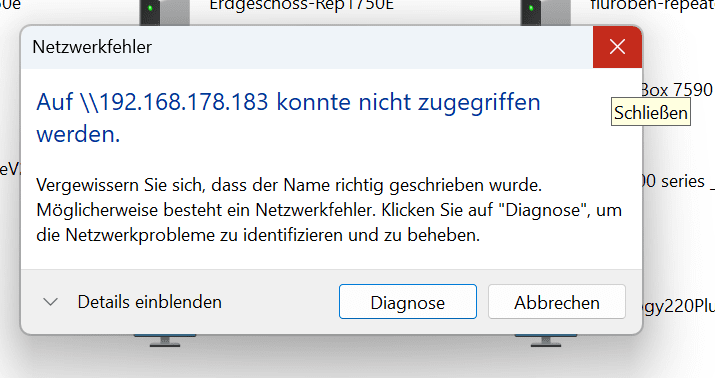Close the Netzwerkfehler dialog with X
This screenshot has height=378, width=715.
(617, 47)
